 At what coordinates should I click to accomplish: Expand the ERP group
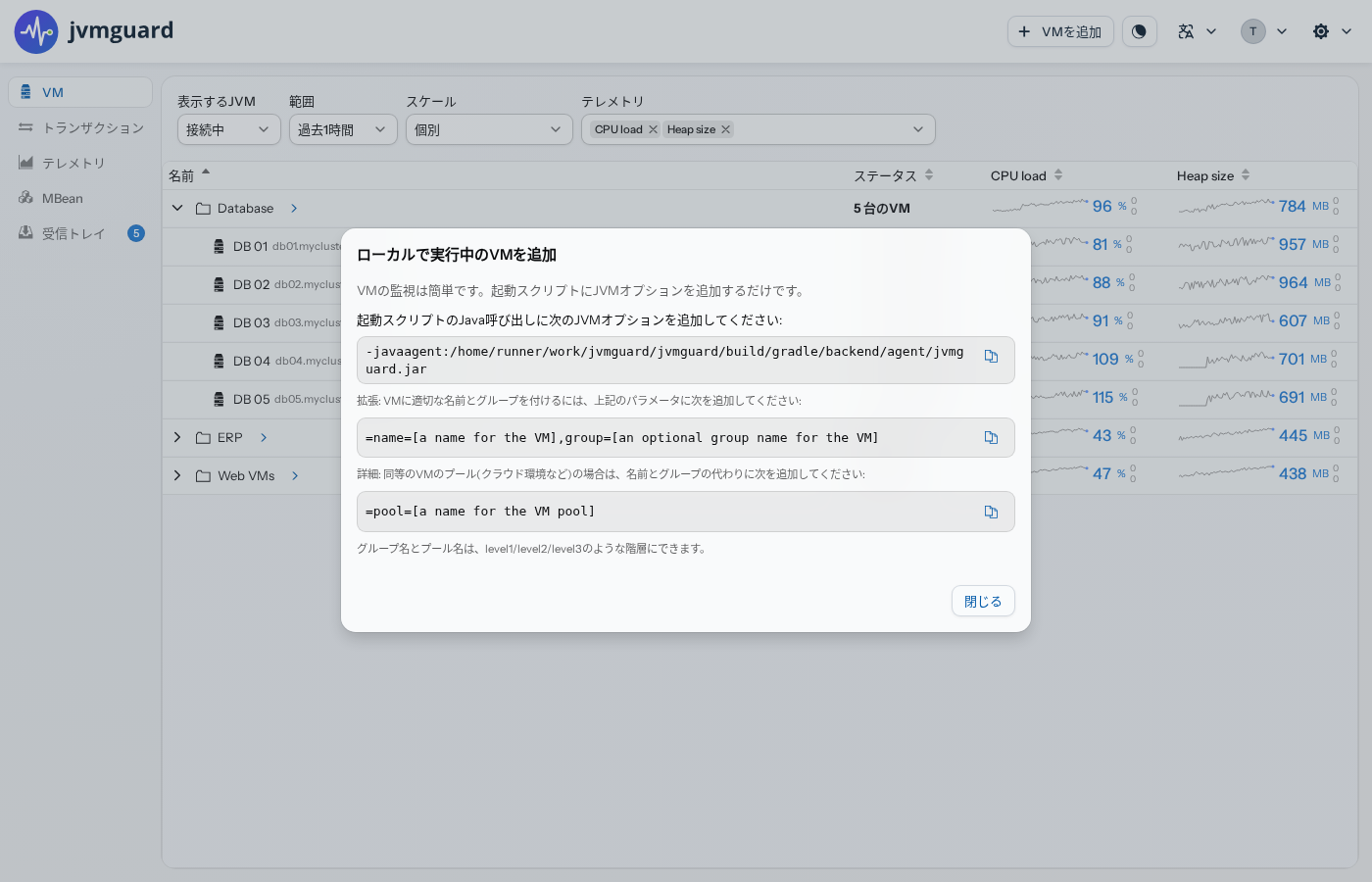177,438
